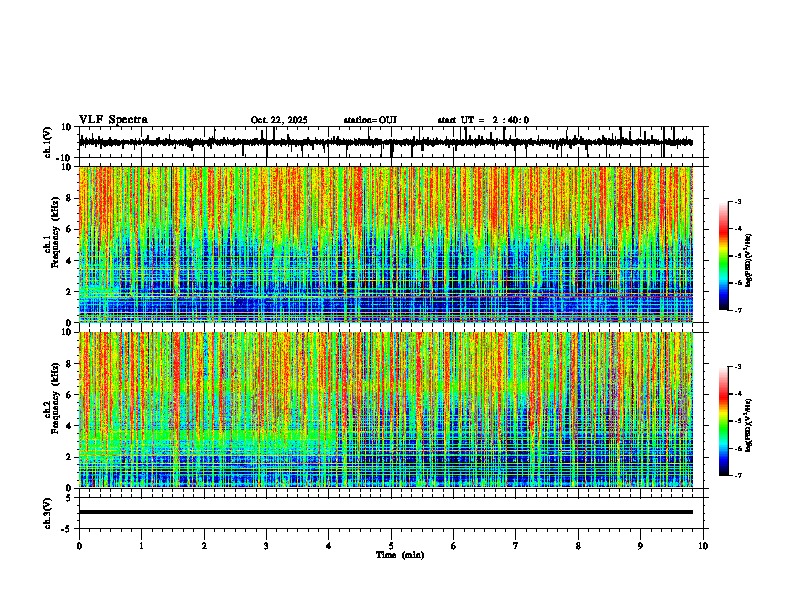Click the ch.1 voltage waveform trace

point(385,142)
